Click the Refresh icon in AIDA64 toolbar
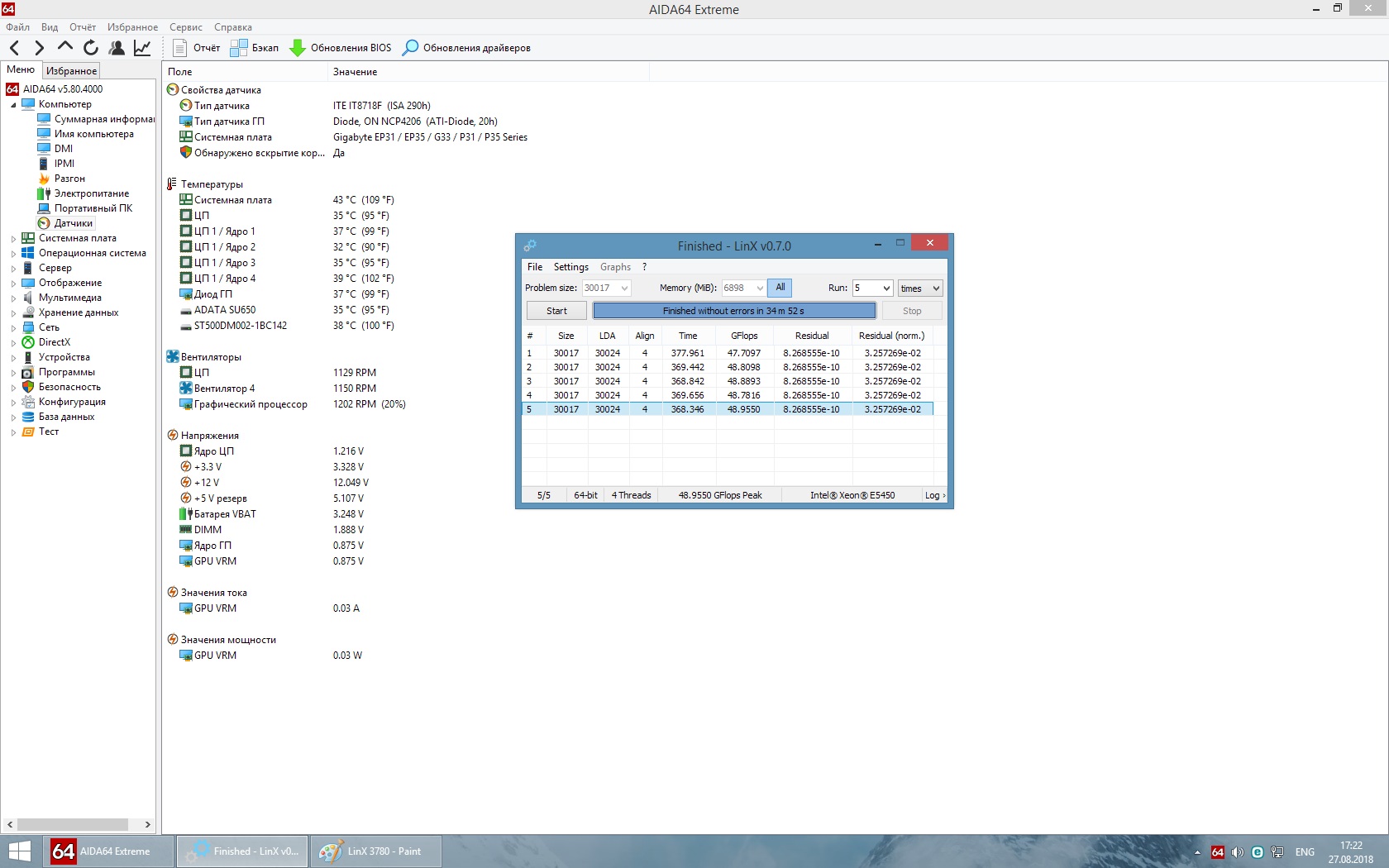This screenshot has height=868, width=1389. click(91, 48)
